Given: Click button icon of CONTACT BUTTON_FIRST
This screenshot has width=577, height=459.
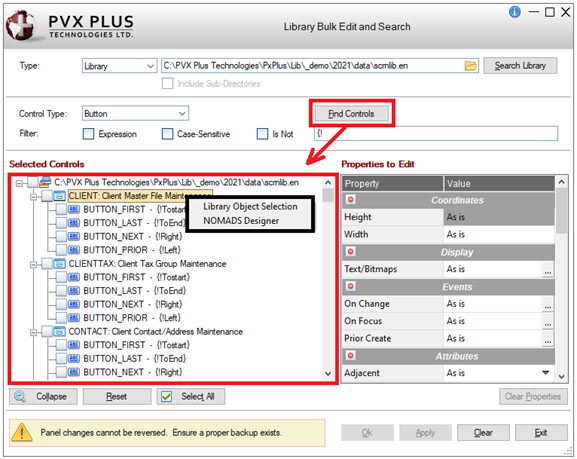Looking at the screenshot, I should tap(74, 345).
